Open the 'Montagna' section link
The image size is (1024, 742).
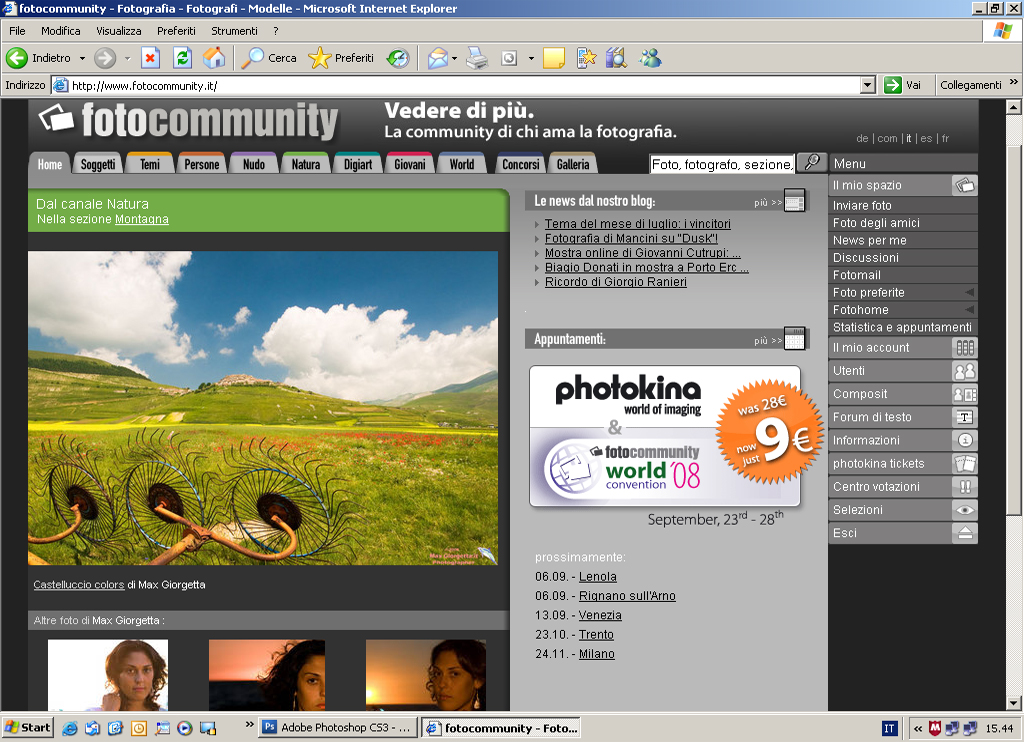coord(142,219)
